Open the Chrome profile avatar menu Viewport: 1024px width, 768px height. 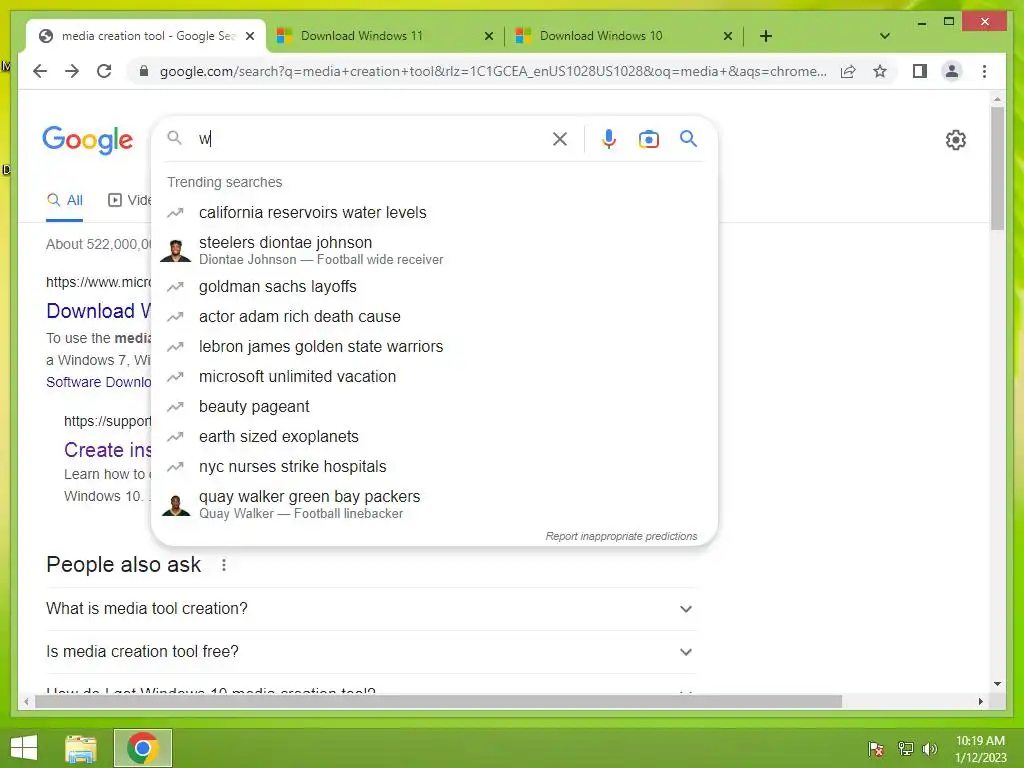click(x=952, y=71)
